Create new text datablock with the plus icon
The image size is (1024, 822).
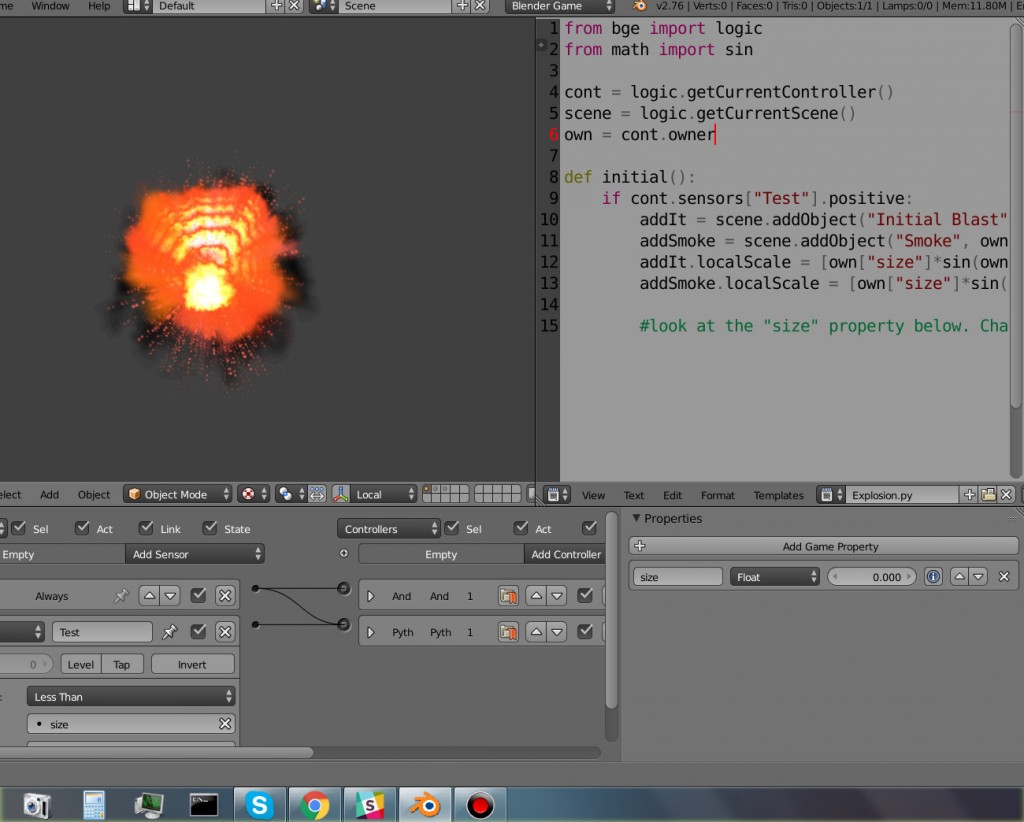click(969, 495)
